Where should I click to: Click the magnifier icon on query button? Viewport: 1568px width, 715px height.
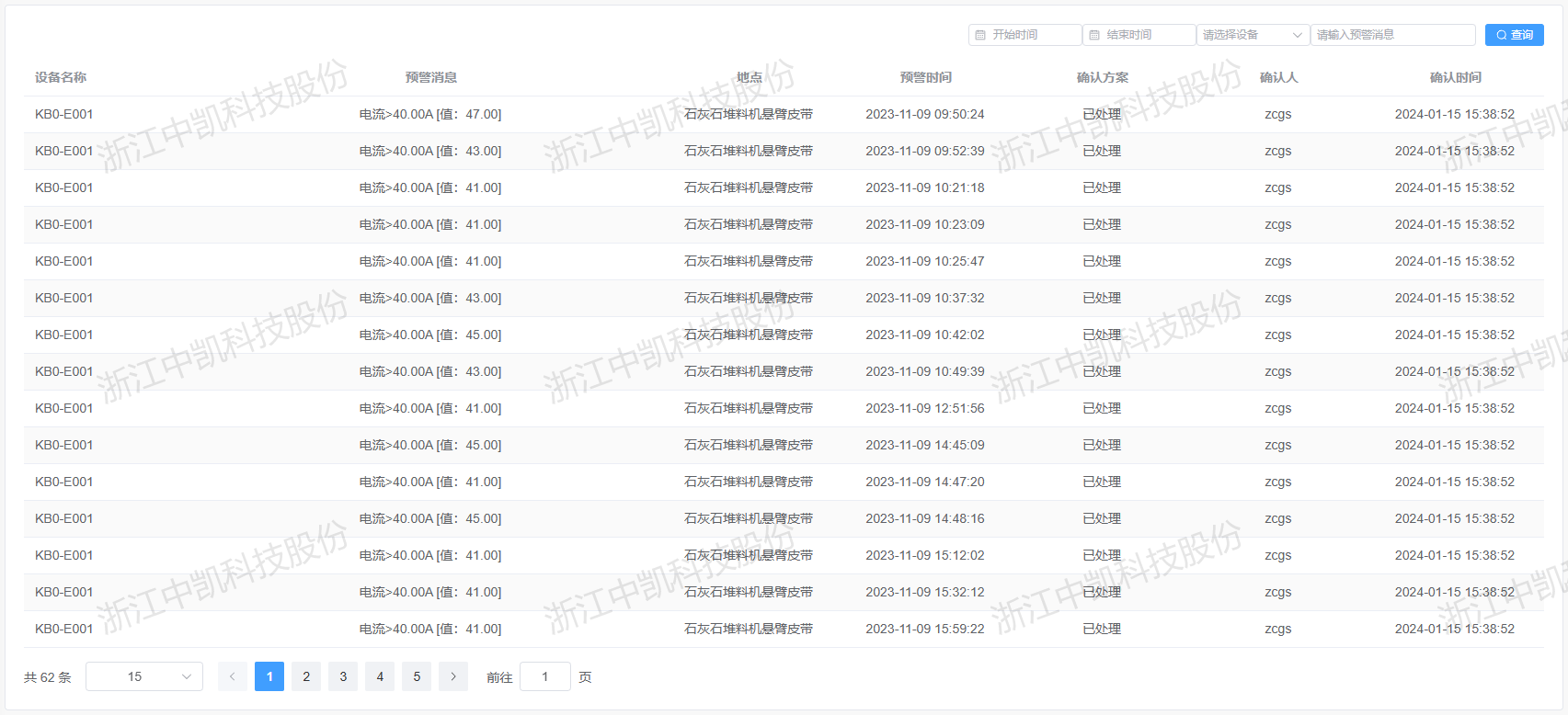(x=1501, y=35)
